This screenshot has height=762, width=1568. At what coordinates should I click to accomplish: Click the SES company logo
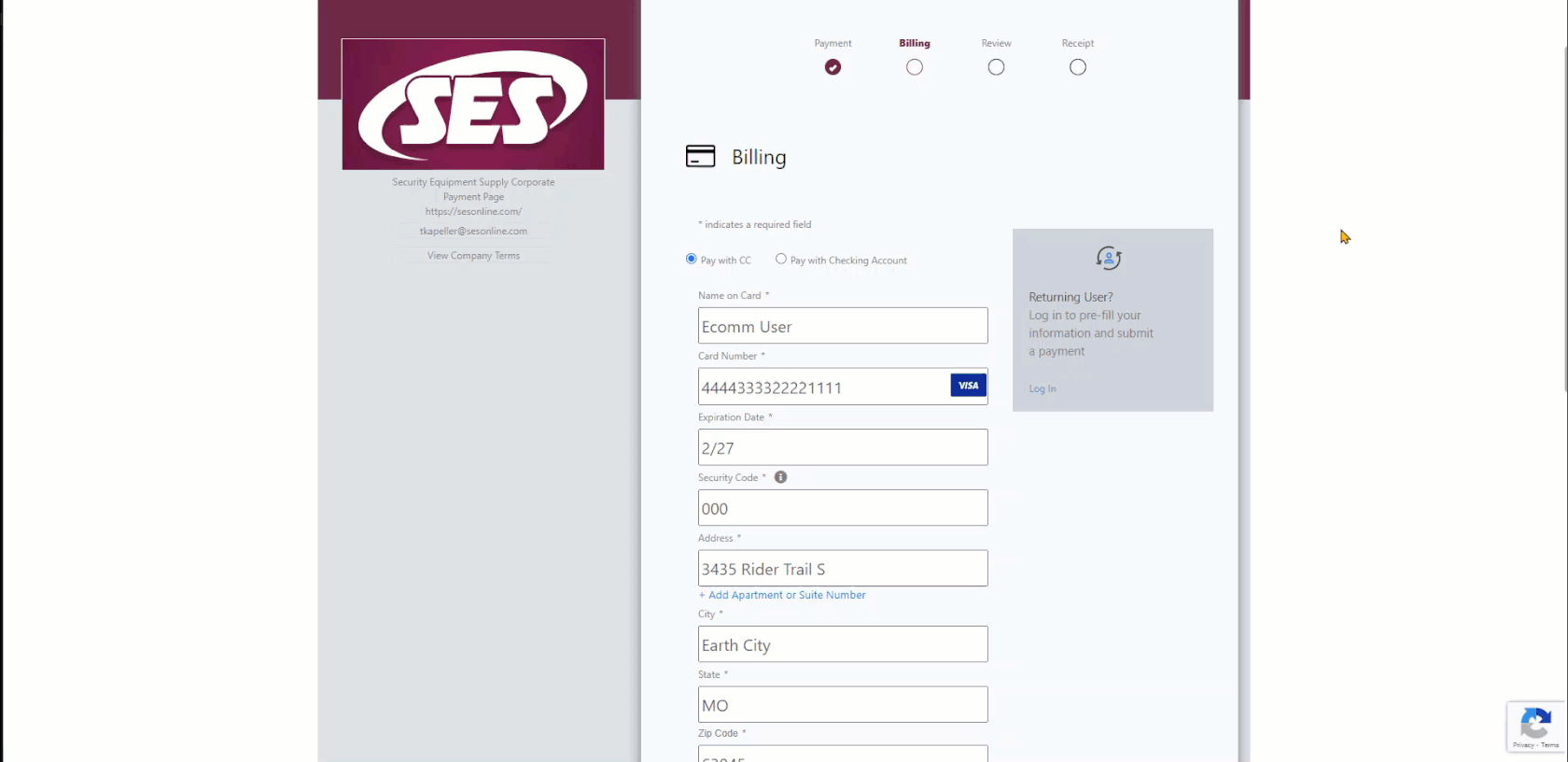coord(473,104)
